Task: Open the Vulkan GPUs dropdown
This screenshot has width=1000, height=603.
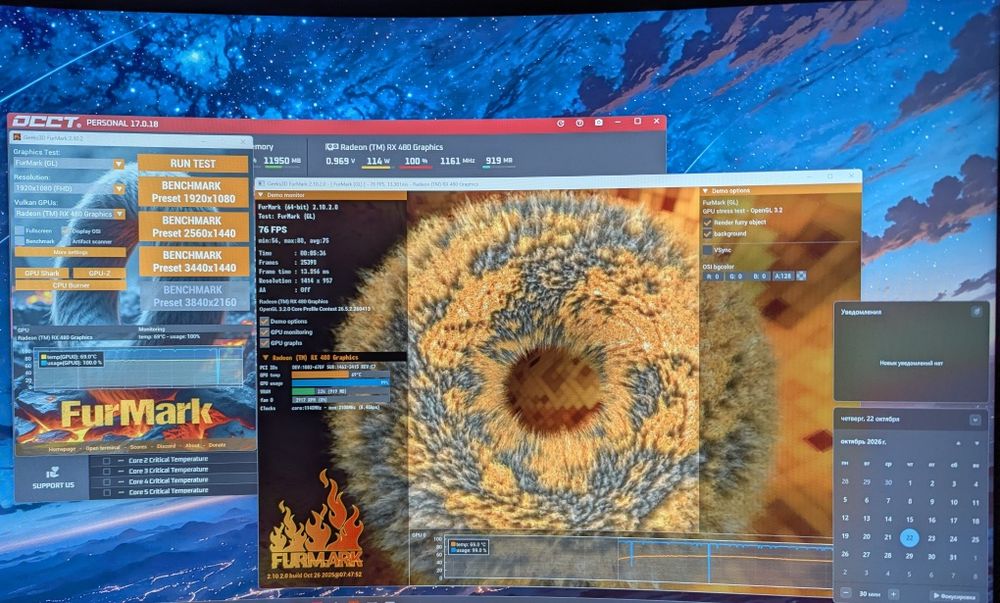Action: tap(70, 214)
